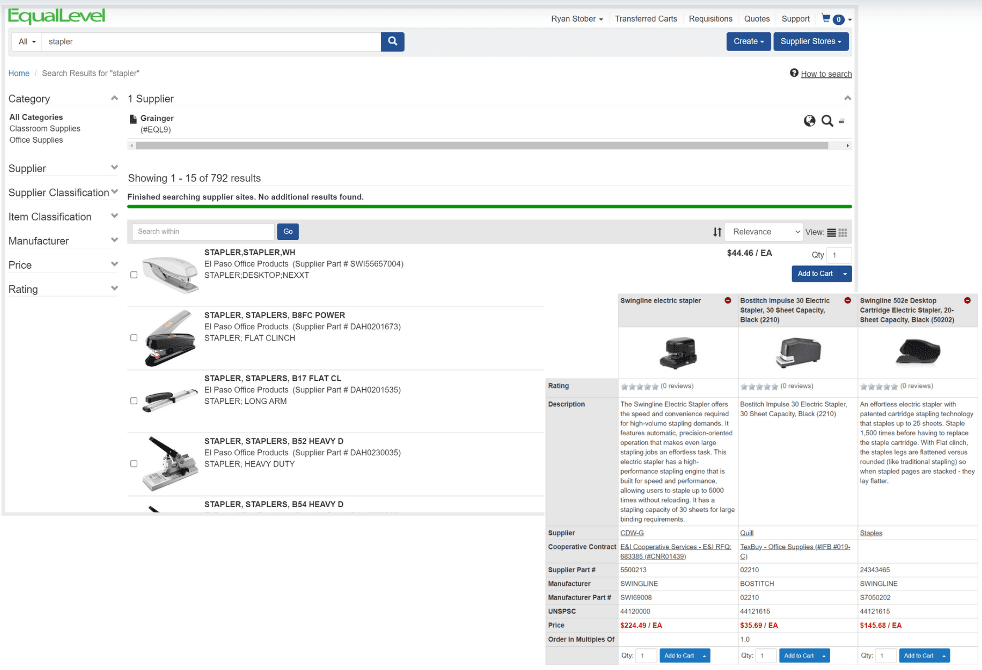The image size is (982, 670).
Task: Go to Transferred Carts
Action: 646,19
